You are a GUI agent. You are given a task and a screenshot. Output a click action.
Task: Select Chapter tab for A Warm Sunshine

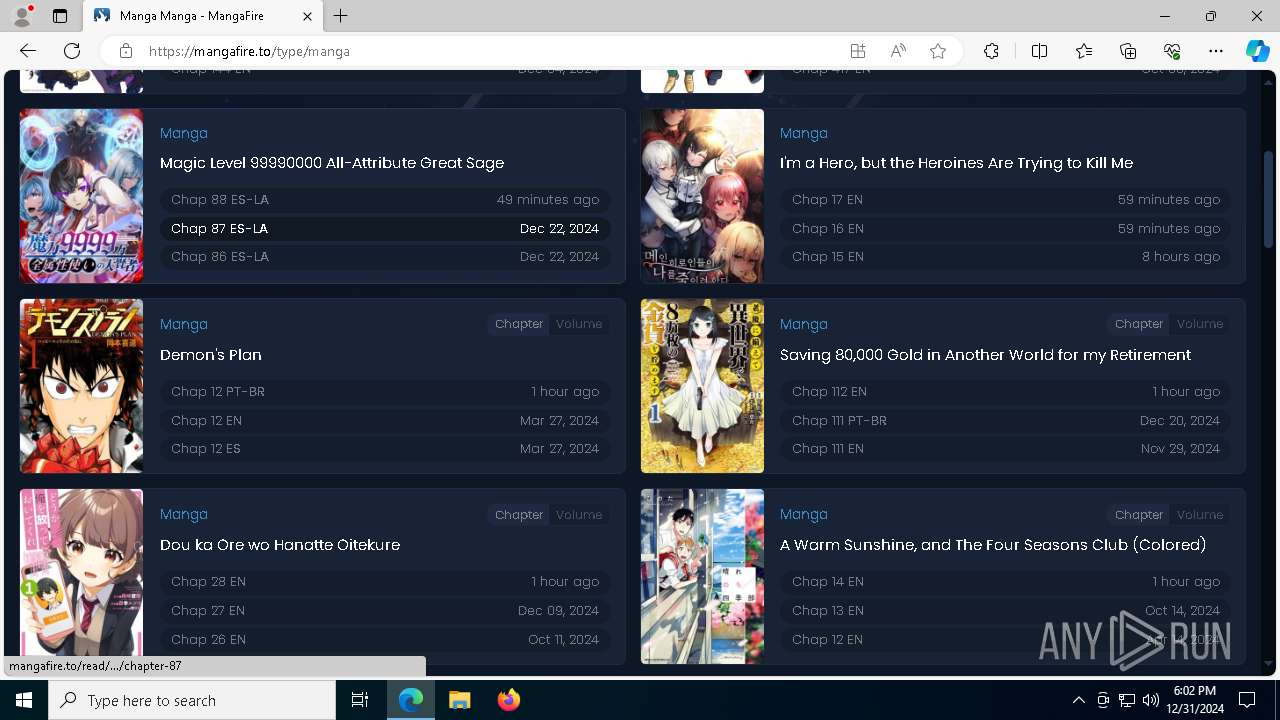(1139, 515)
